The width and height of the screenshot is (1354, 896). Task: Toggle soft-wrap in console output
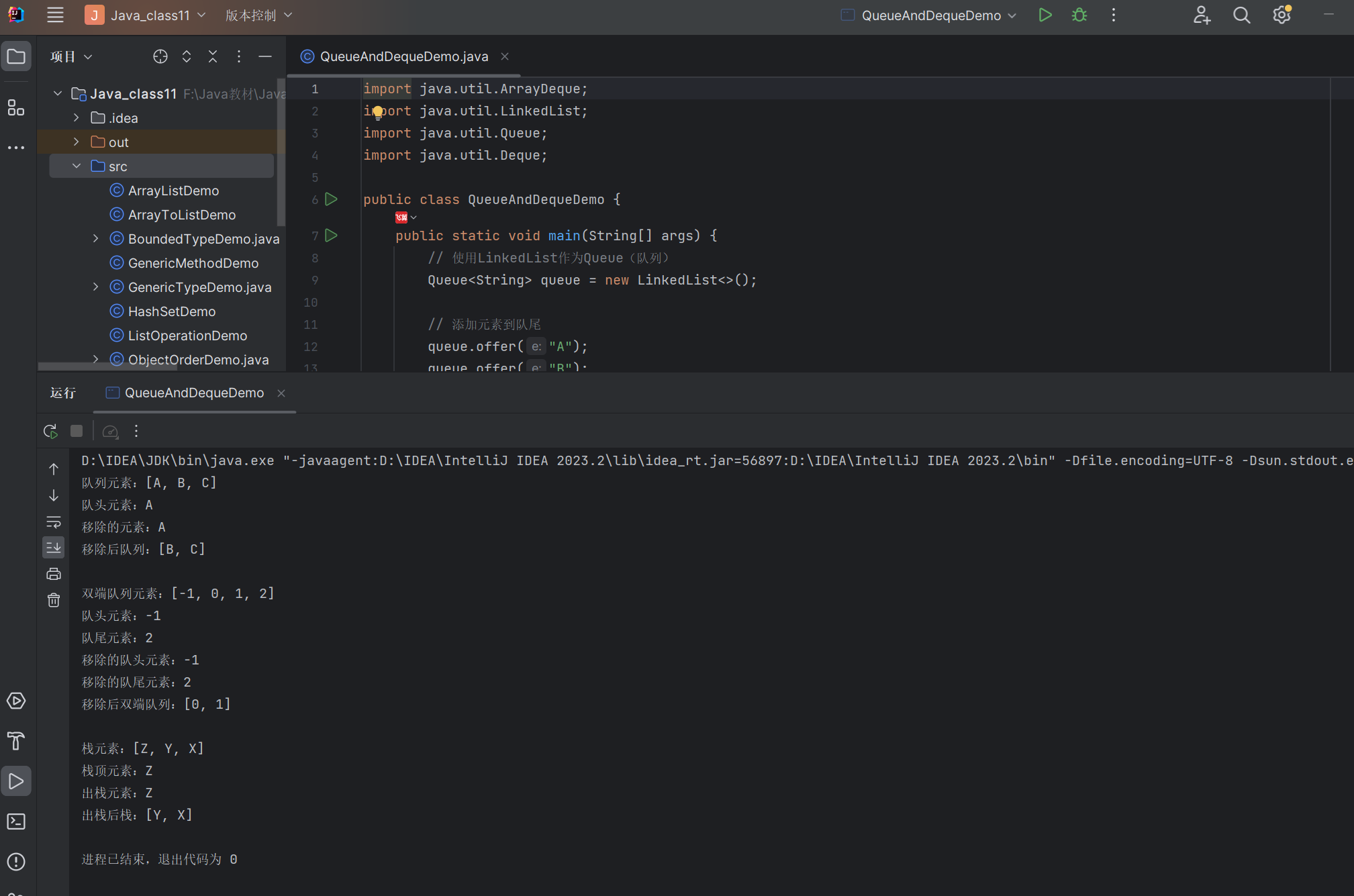pos(54,521)
